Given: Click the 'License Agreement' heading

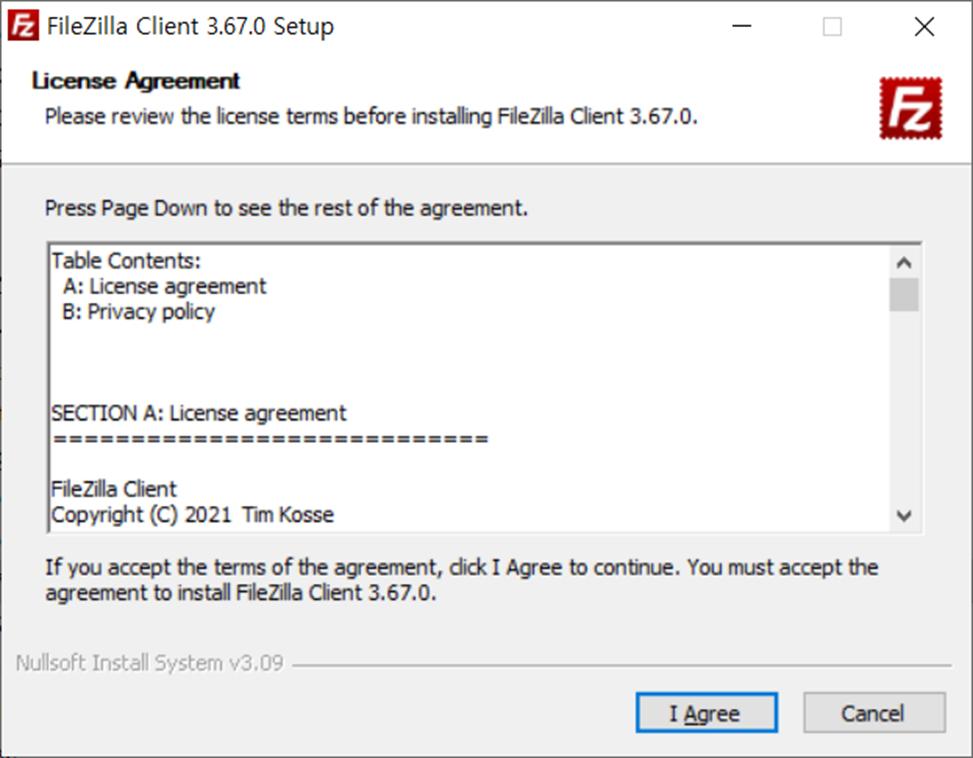Looking at the screenshot, I should coord(135,81).
